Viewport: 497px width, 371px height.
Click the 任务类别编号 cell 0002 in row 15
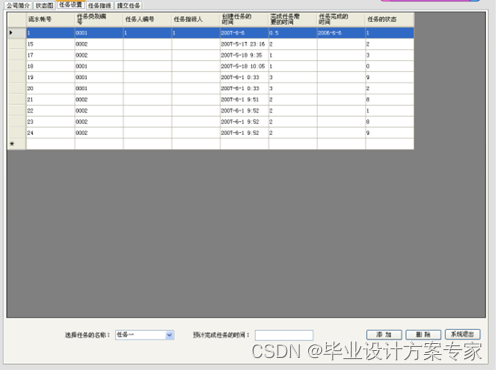[99, 44]
